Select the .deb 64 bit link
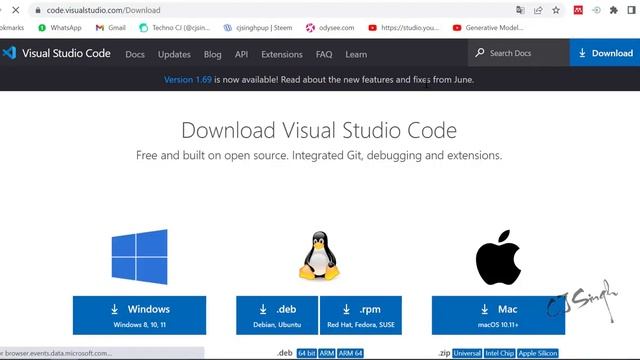Viewport: 640px width, 360px height. [307, 353]
